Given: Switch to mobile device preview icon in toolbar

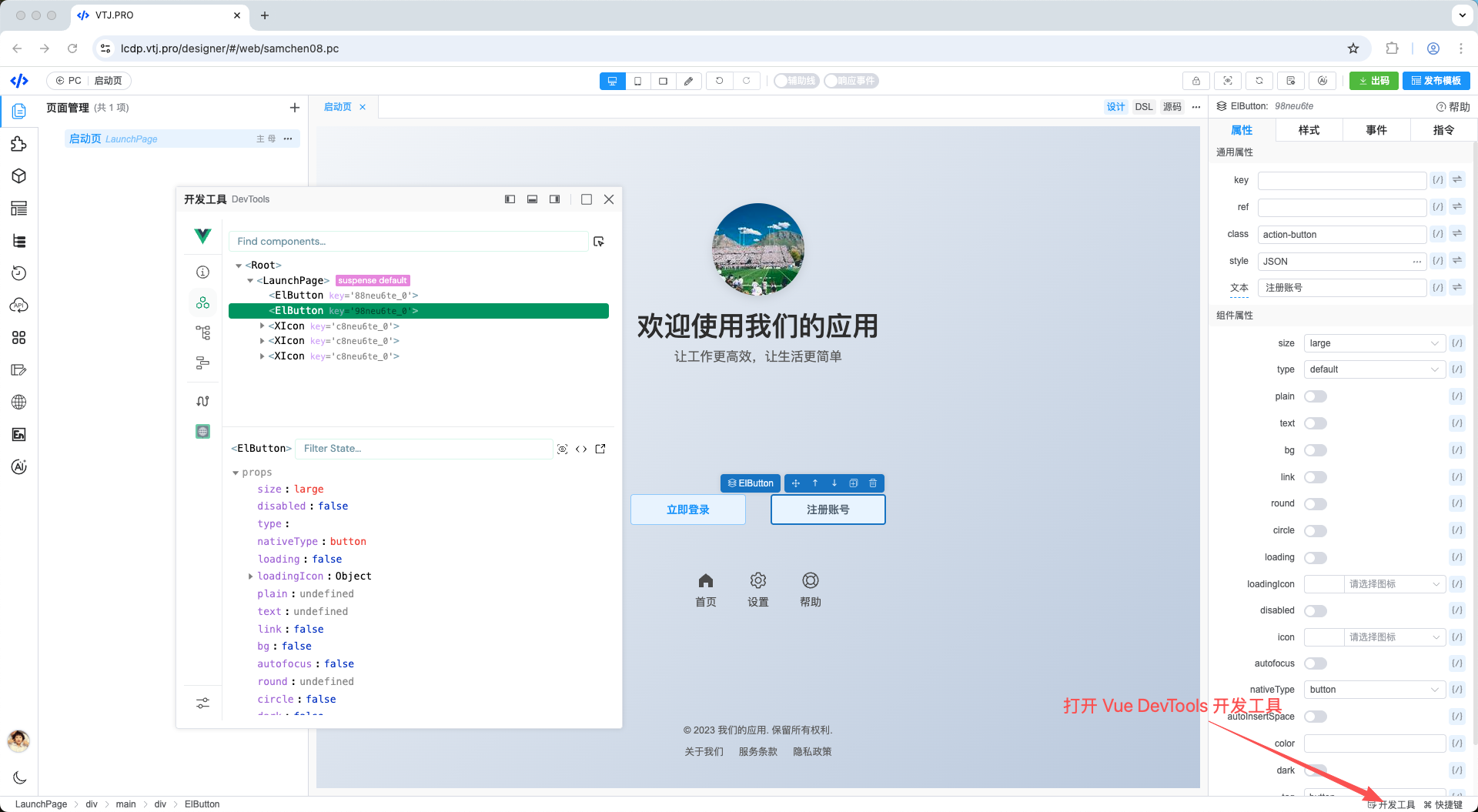Looking at the screenshot, I should pyautogui.click(x=637, y=81).
